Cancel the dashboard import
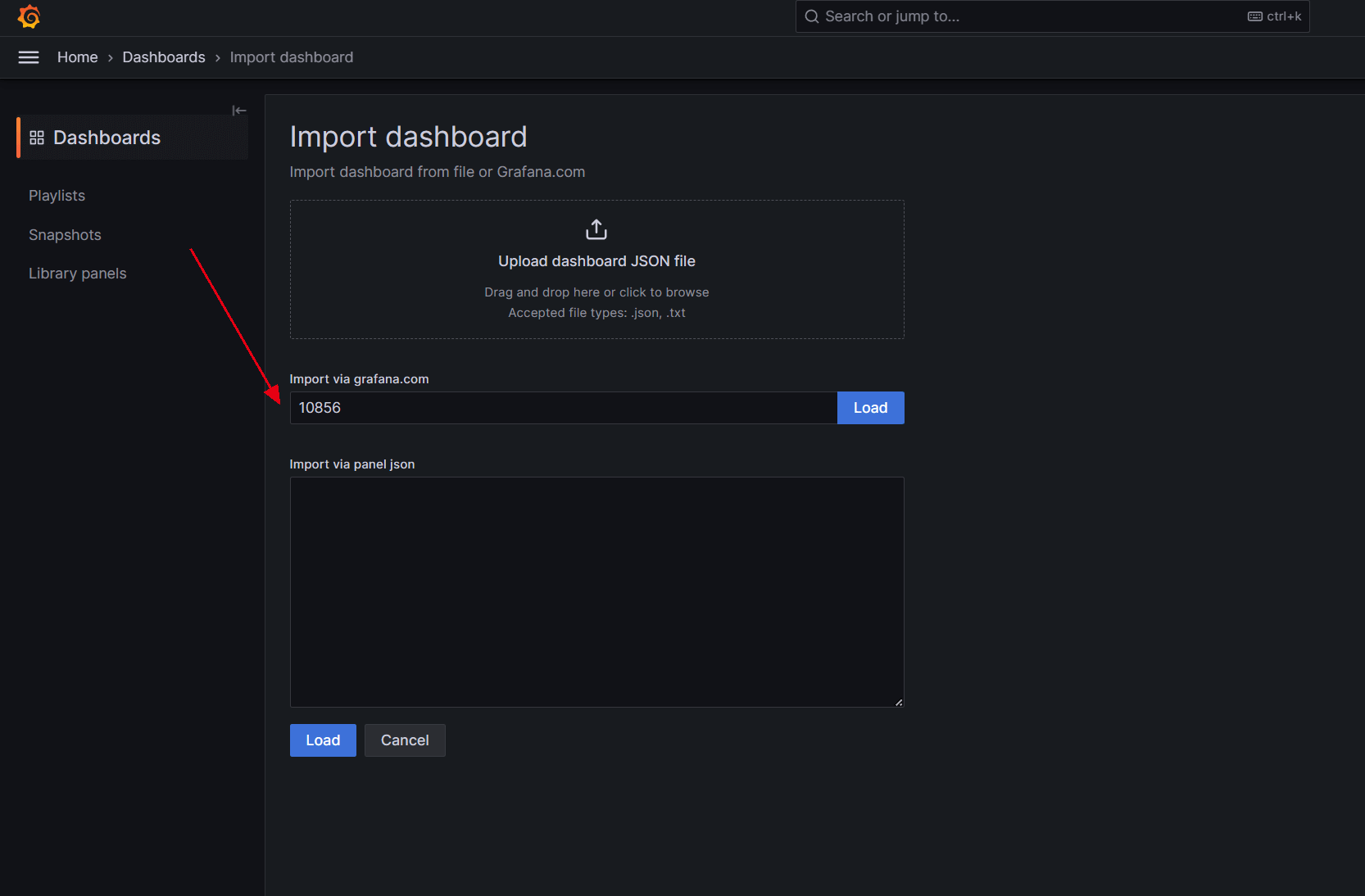The height and width of the screenshot is (896, 1365). [x=405, y=740]
